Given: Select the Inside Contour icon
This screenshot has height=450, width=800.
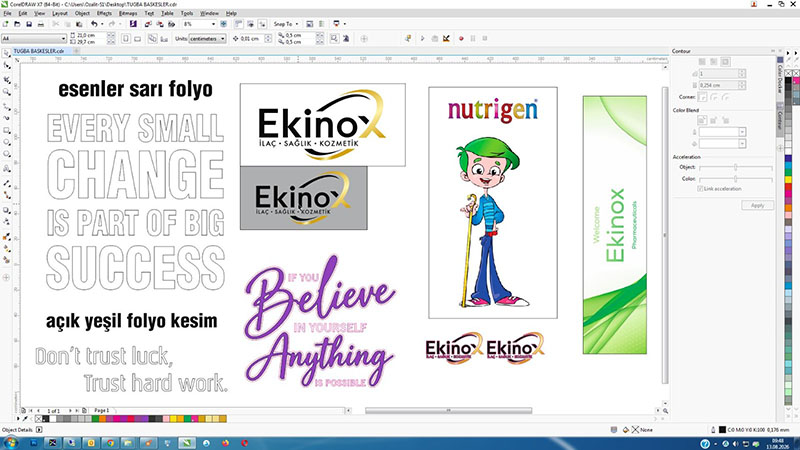Looking at the screenshot, I should click(714, 62).
